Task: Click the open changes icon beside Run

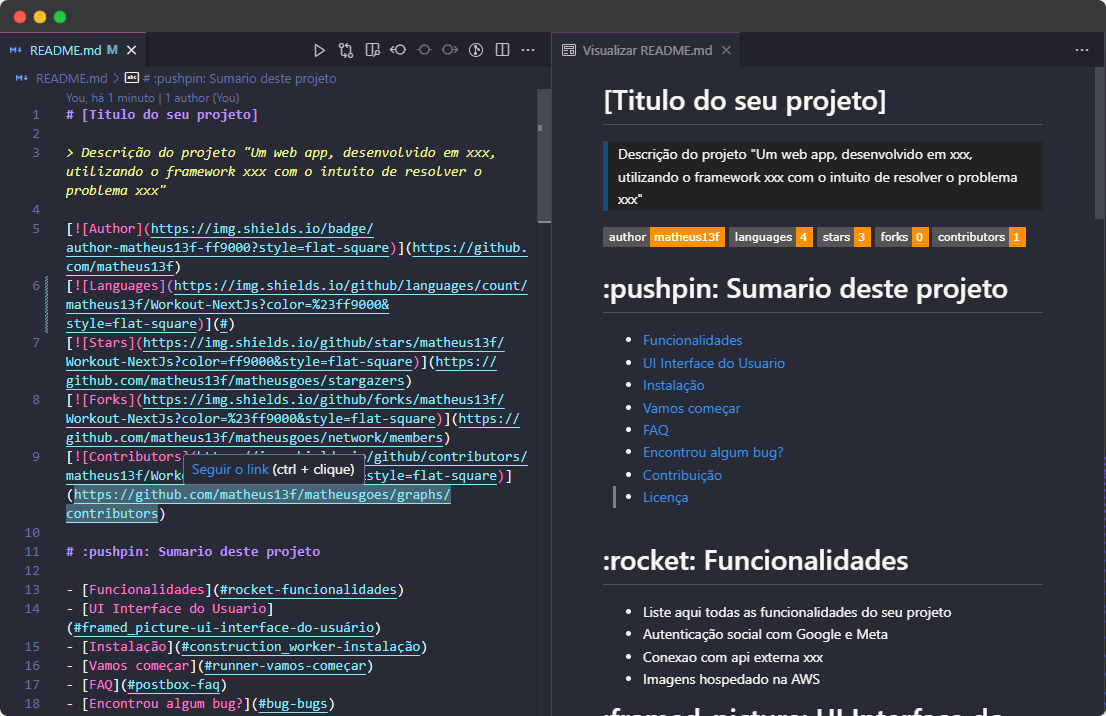Action: (x=346, y=49)
